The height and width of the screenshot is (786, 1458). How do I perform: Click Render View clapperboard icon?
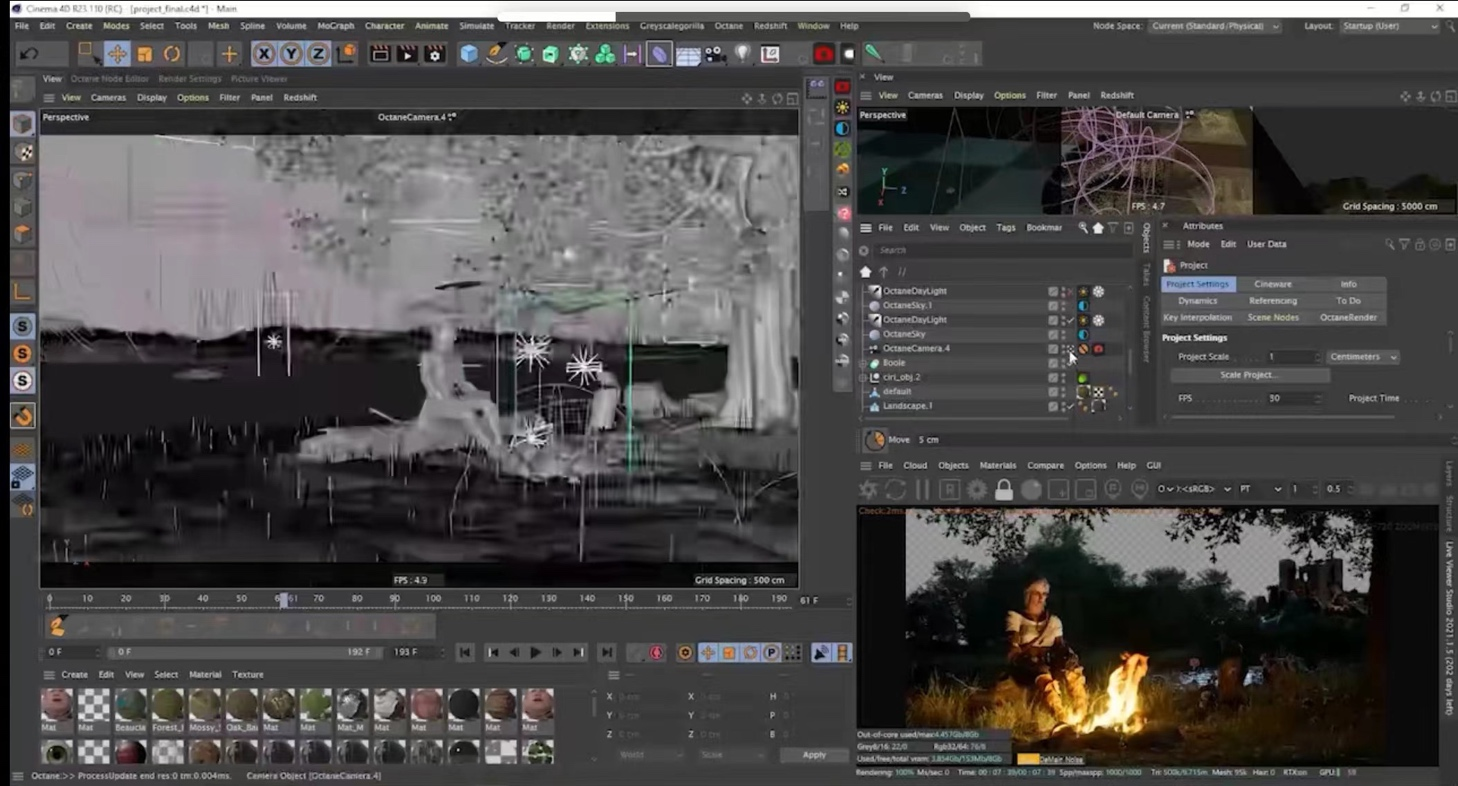coord(380,54)
